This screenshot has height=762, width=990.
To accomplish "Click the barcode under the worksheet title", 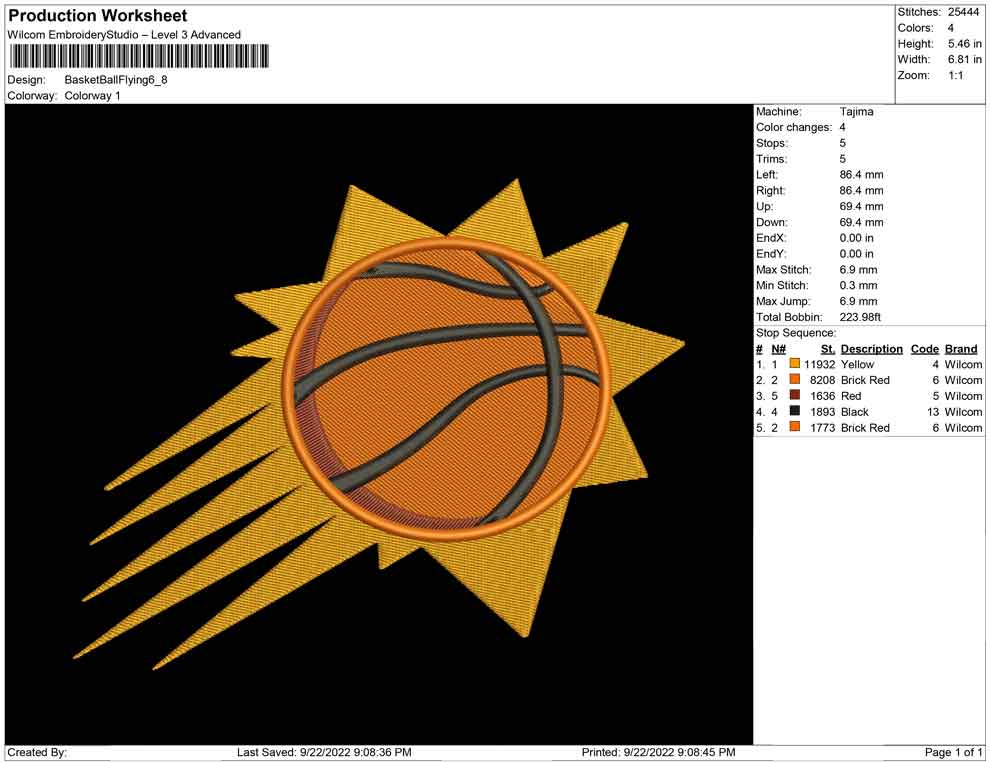I will point(138,56).
